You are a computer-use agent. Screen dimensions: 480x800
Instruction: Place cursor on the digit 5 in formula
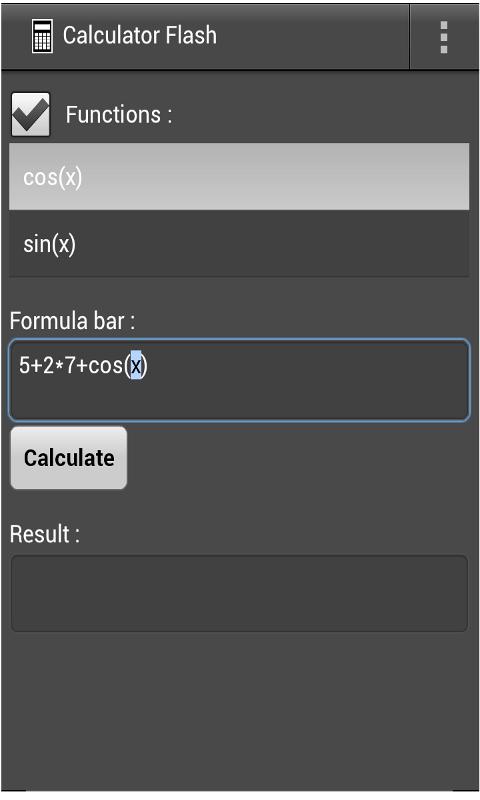(24, 366)
